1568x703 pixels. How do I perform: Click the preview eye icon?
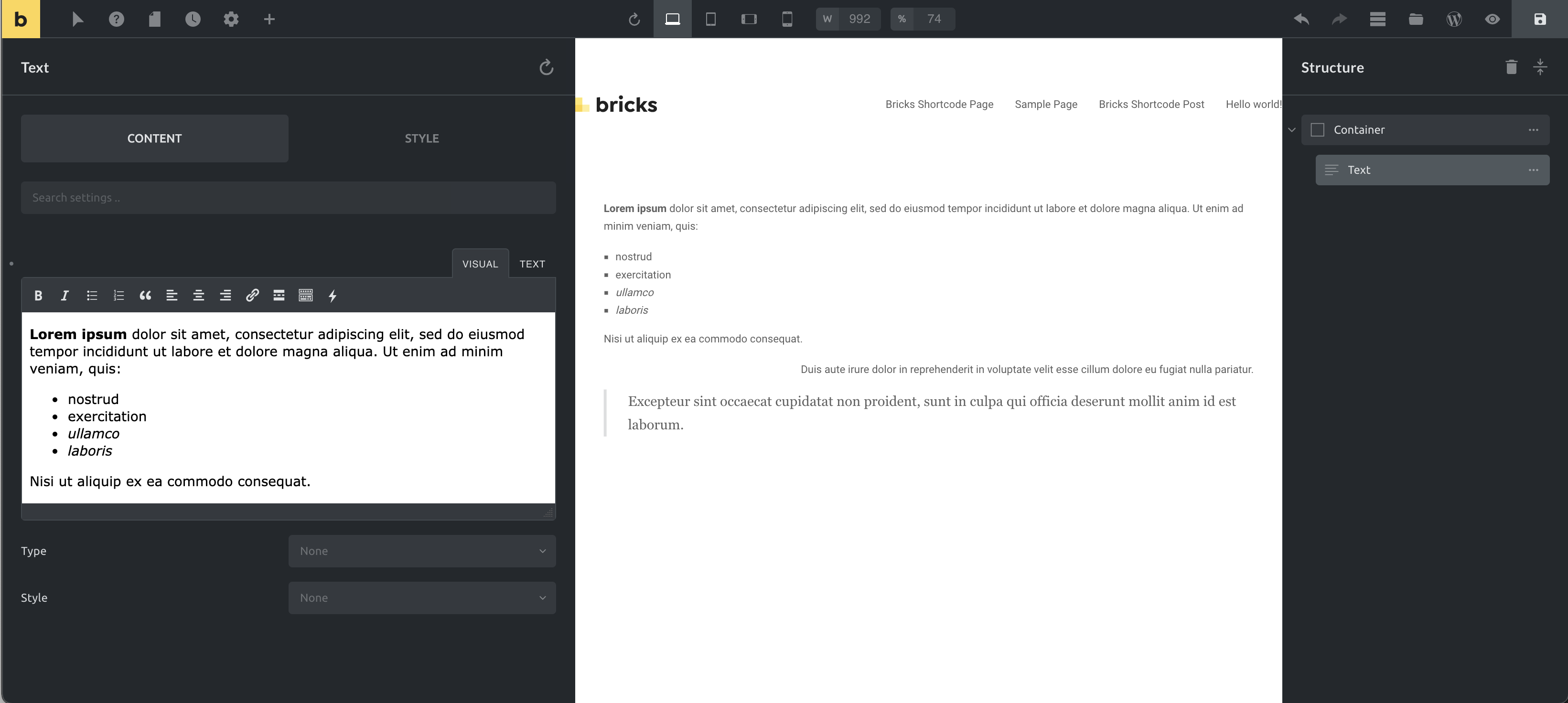pos(1492,19)
